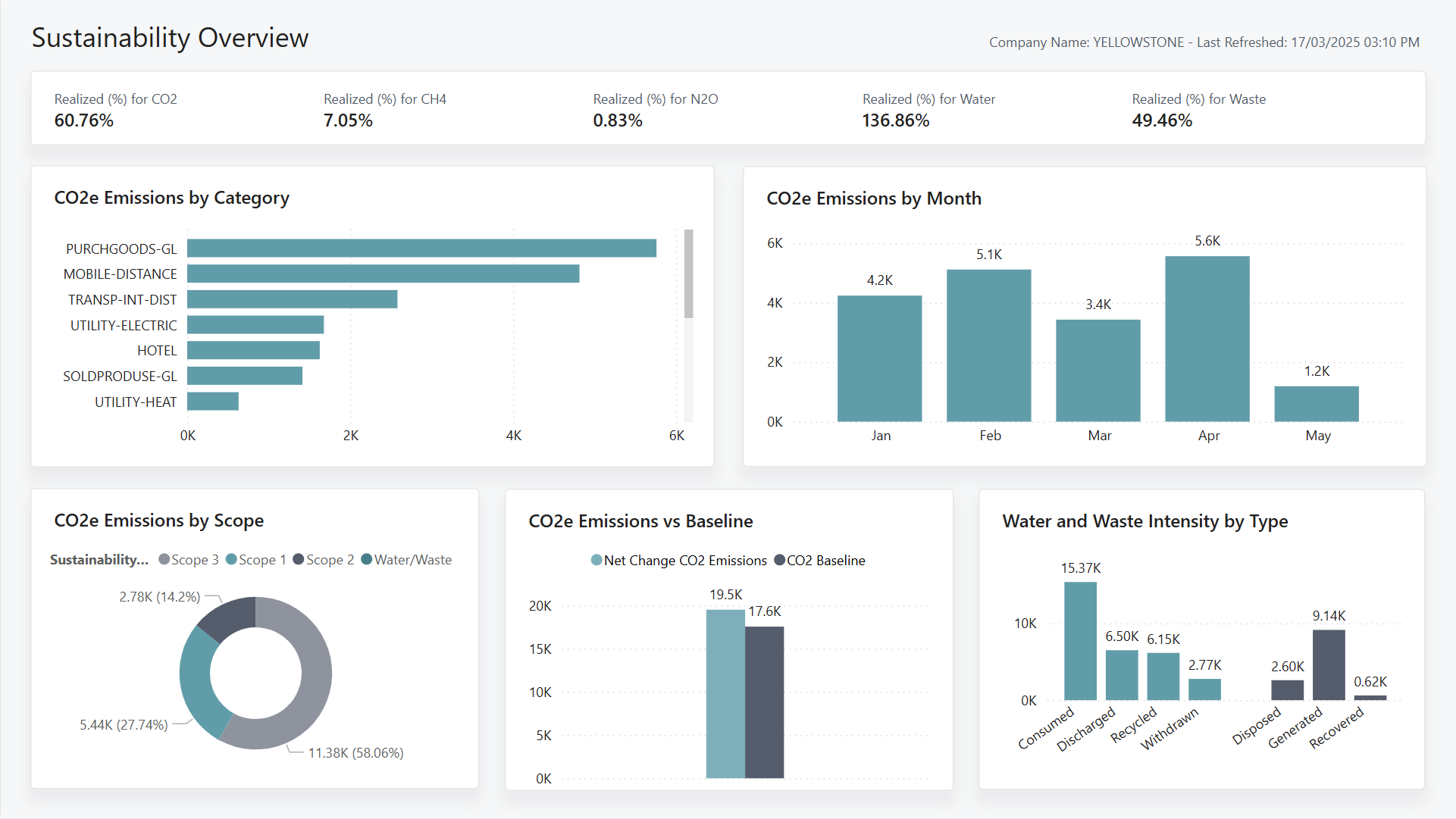Click the May 1.2K emissions bar
The image size is (1456, 819).
[1317, 404]
